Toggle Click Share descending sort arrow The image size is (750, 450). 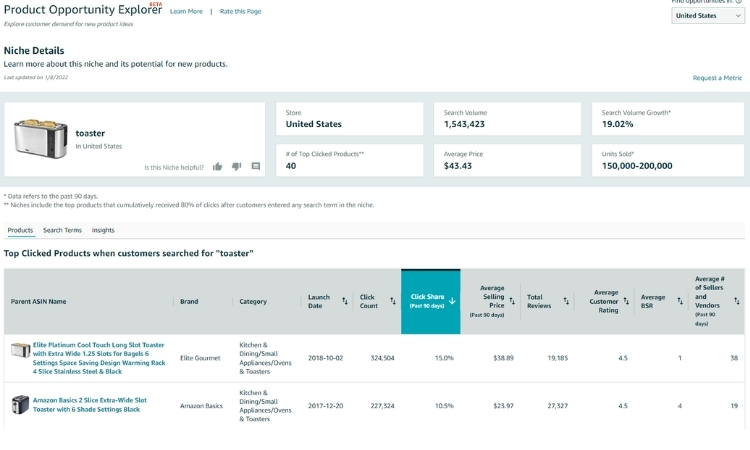pyautogui.click(x=452, y=301)
